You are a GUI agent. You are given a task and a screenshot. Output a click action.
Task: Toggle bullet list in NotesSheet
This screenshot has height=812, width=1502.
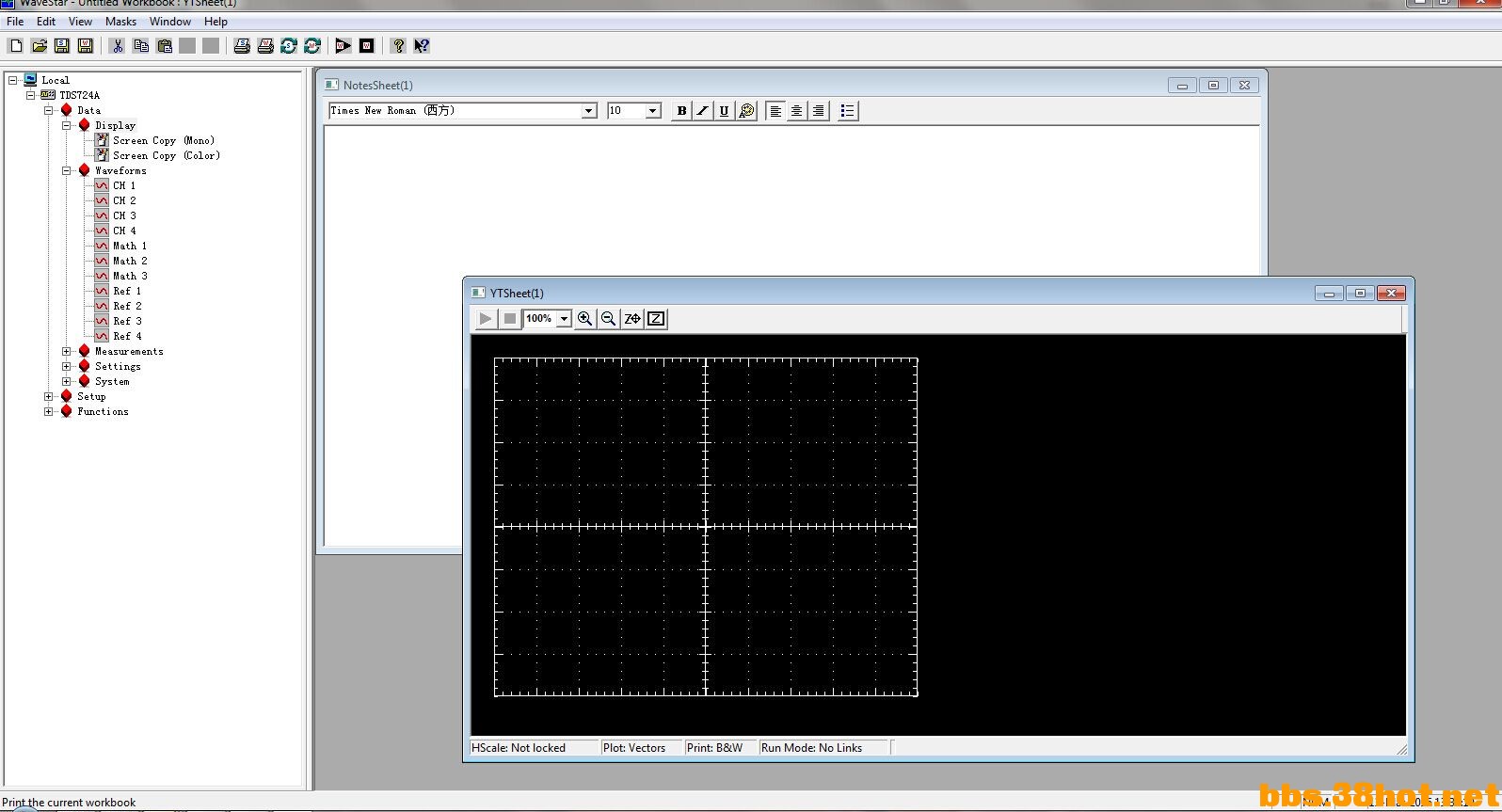[x=847, y=111]
